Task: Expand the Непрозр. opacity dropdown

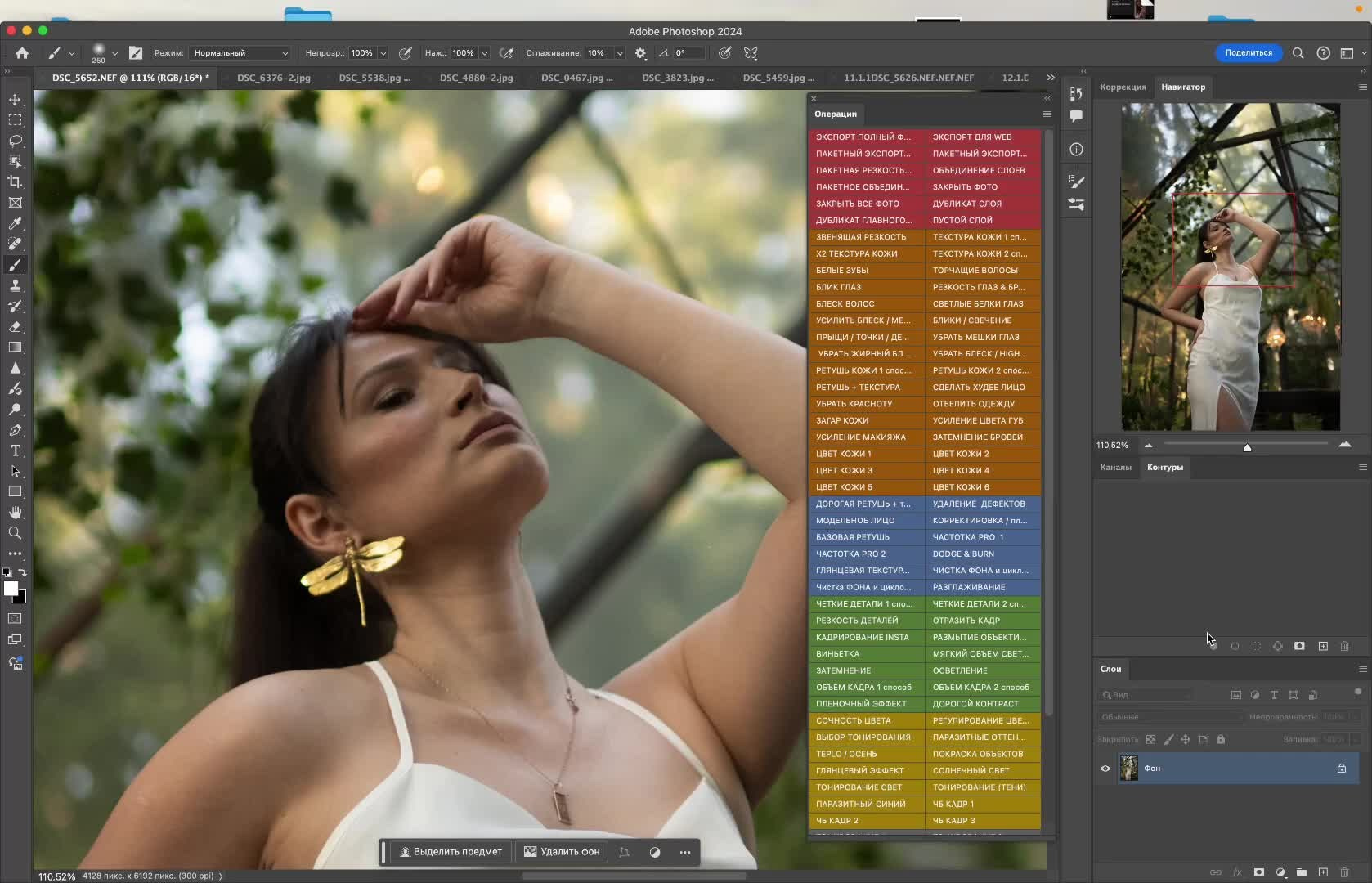Action: pyautogui.click(x=383, y=53)
